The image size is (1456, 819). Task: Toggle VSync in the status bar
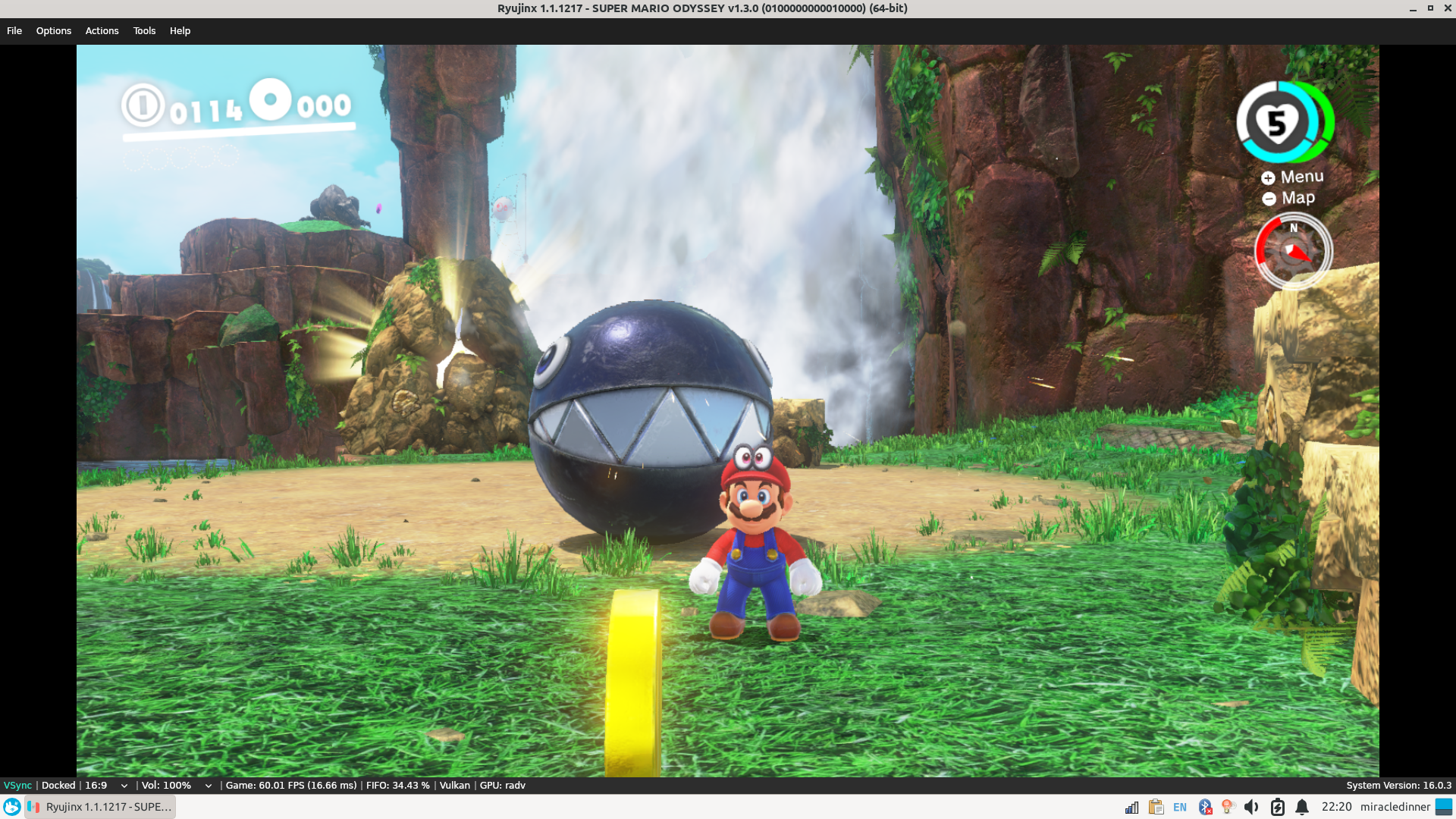(17, 786)
